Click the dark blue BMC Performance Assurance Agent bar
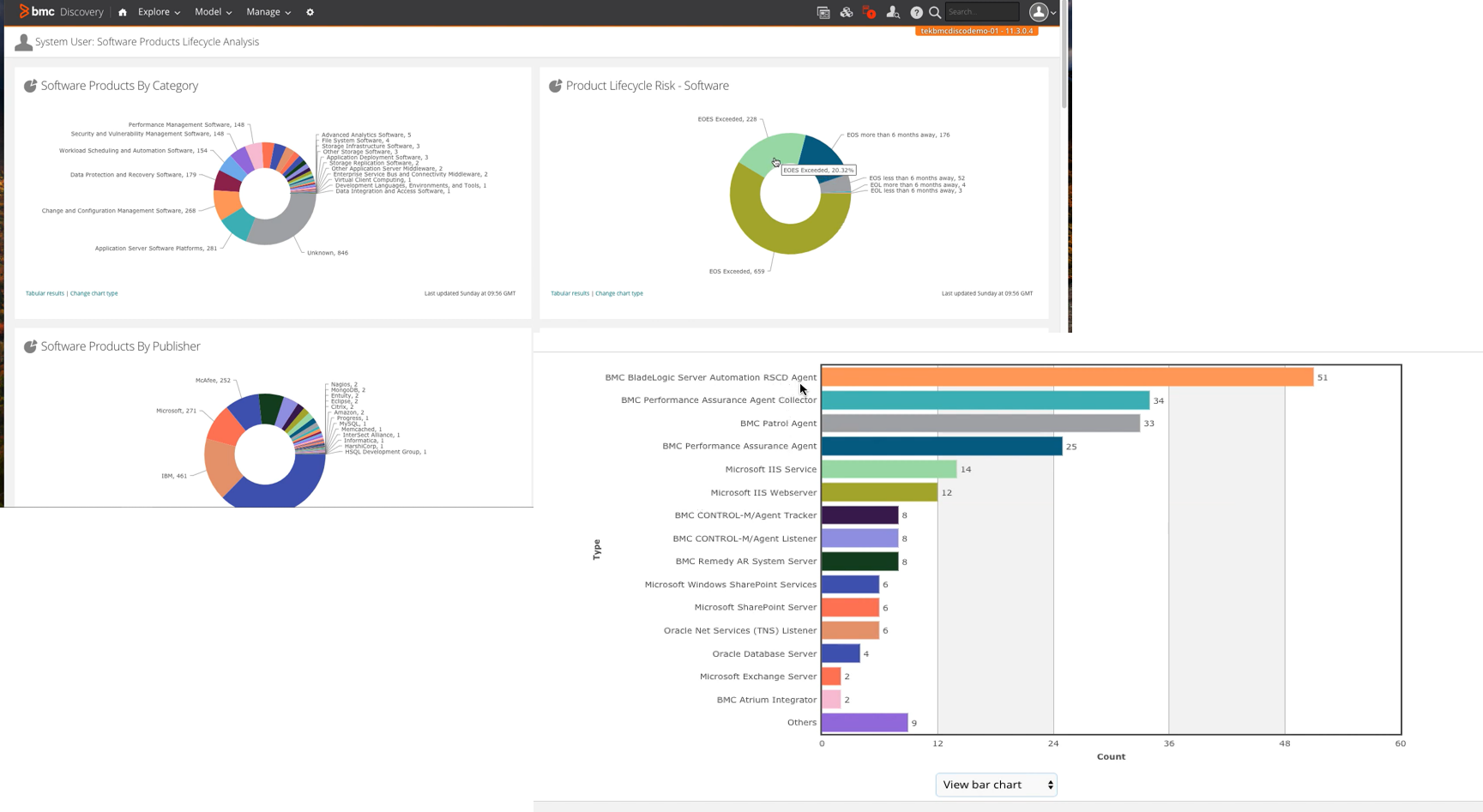The image size is (1483, 812). [942, 446]
